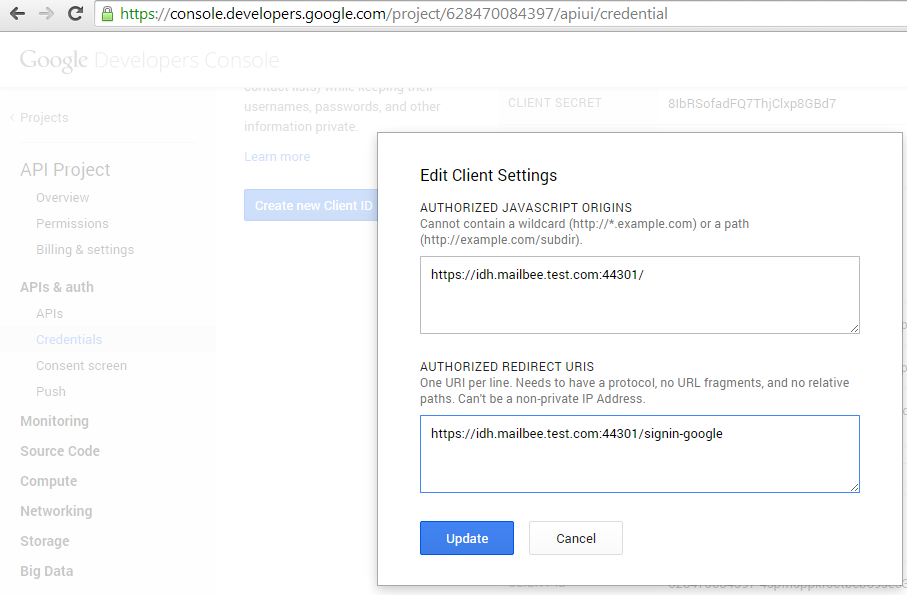907x595 pixels.
Task: Open Overview in sidebar
Action: tap(62, 198)
